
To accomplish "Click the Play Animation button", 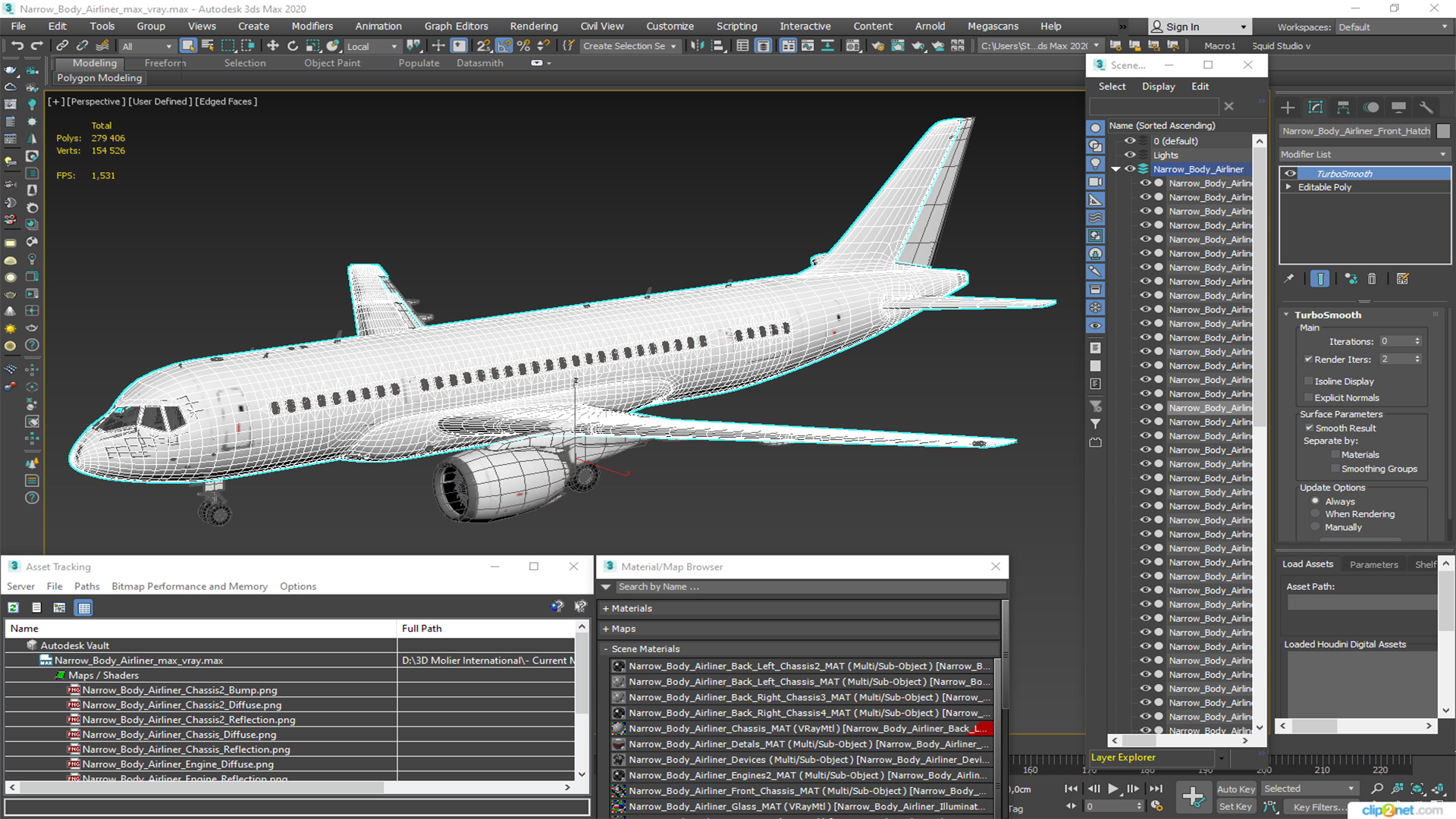I will coord(1112,789).
